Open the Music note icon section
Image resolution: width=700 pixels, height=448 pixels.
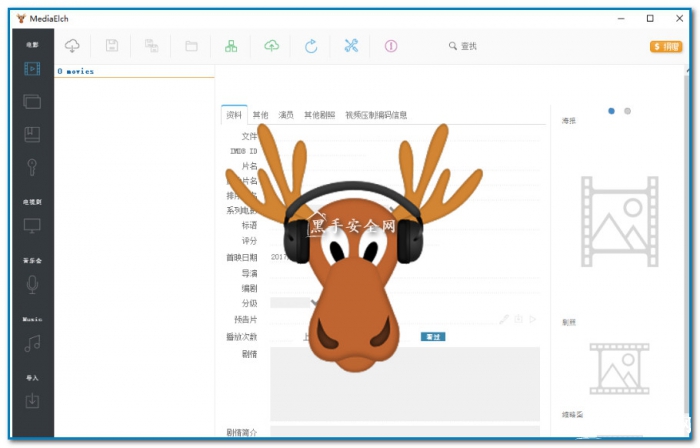32,344
